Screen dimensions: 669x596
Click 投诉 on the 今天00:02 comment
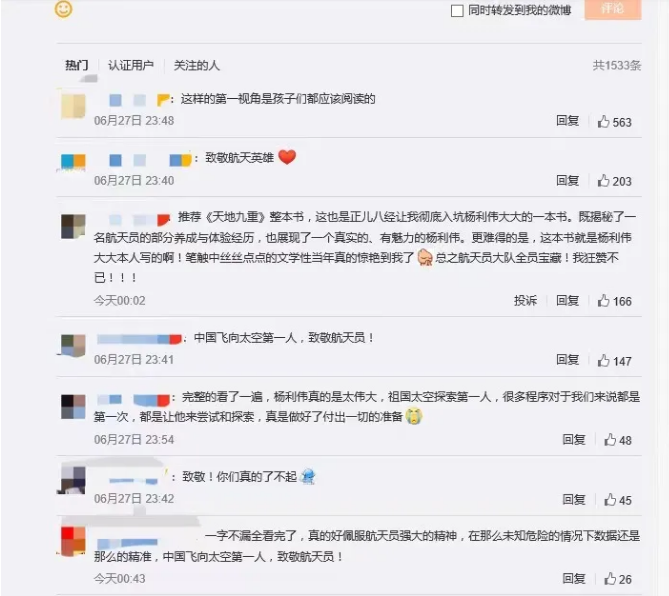(x=525, y=300)
